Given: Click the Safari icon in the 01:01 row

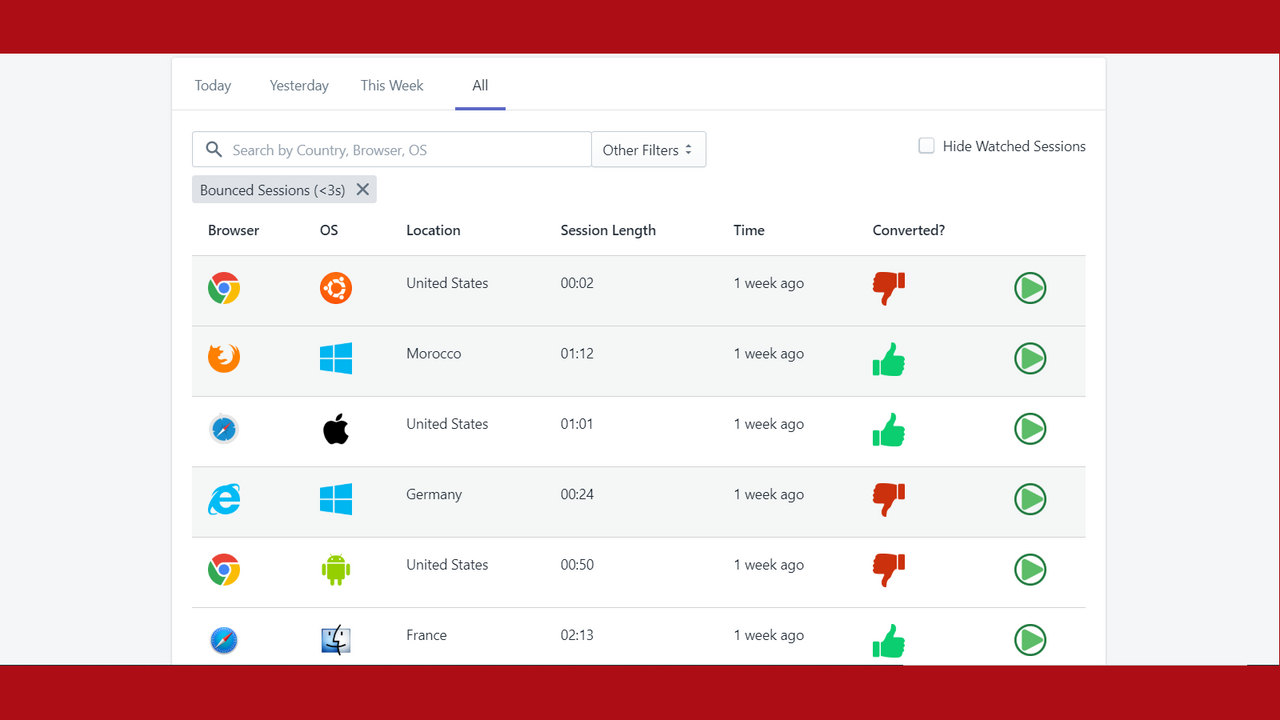Looking at the screenshot, I should tap(224, 429).
